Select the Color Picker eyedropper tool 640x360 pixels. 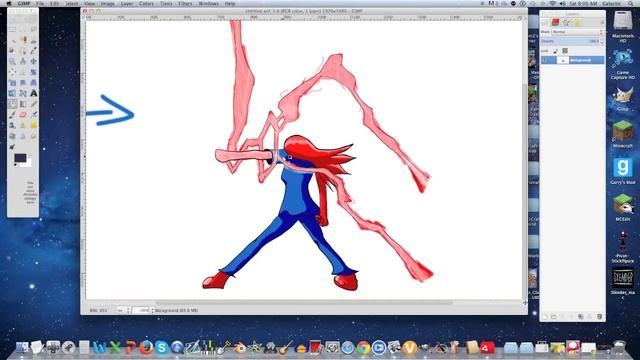tap(33, 51)
